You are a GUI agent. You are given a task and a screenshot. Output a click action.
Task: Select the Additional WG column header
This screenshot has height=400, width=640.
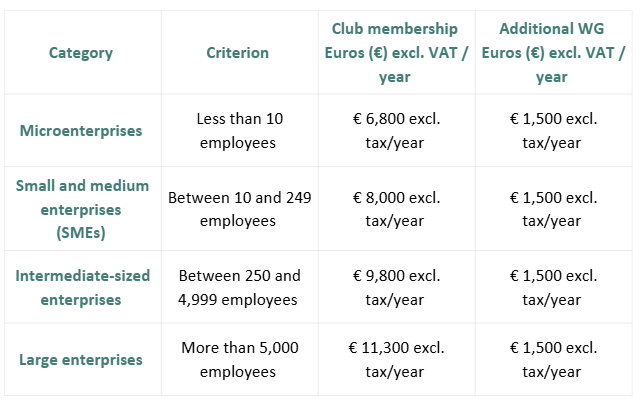552,53
